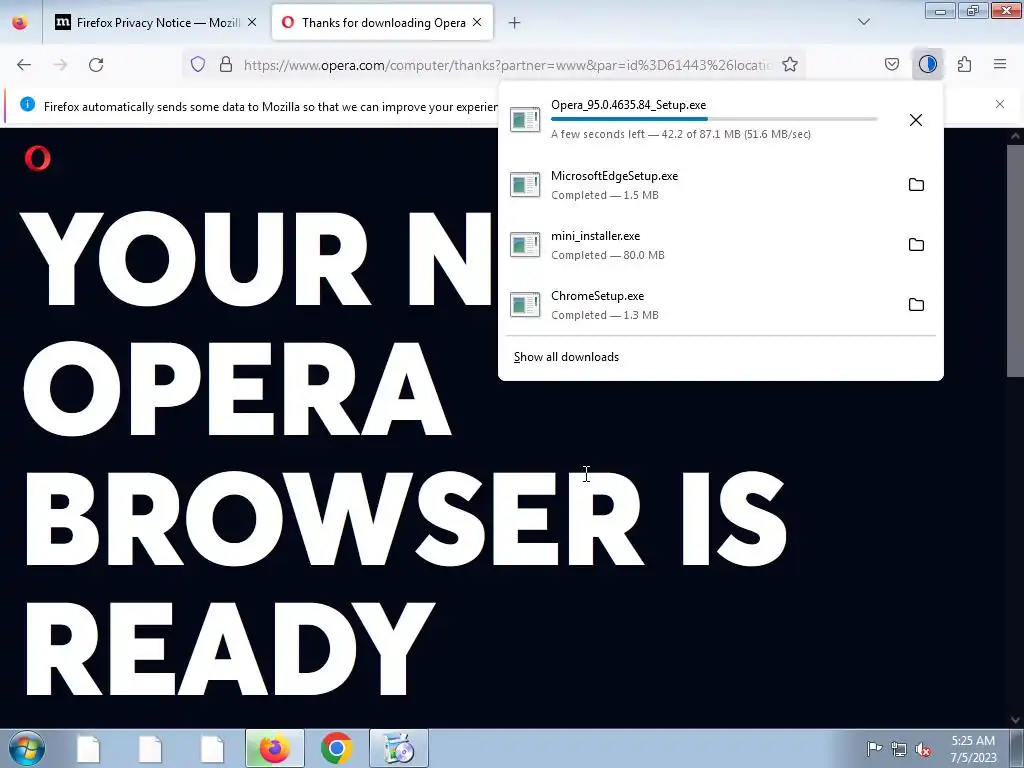
Task: Click the Firefox taskbar icon
Action: click(x=275, y=749)
